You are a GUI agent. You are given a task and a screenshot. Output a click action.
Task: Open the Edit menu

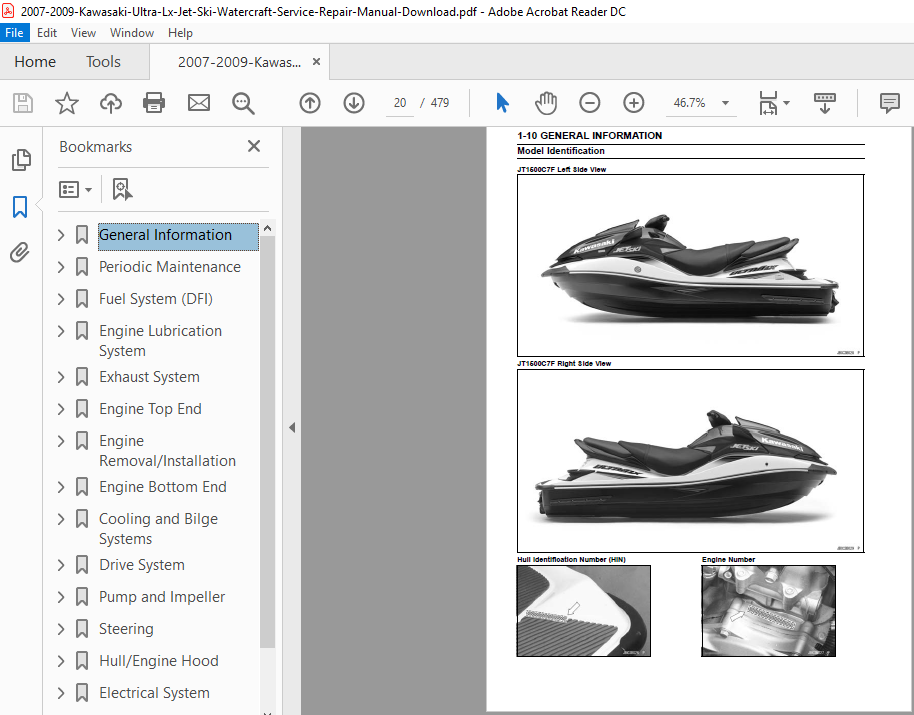pos(47,33)
